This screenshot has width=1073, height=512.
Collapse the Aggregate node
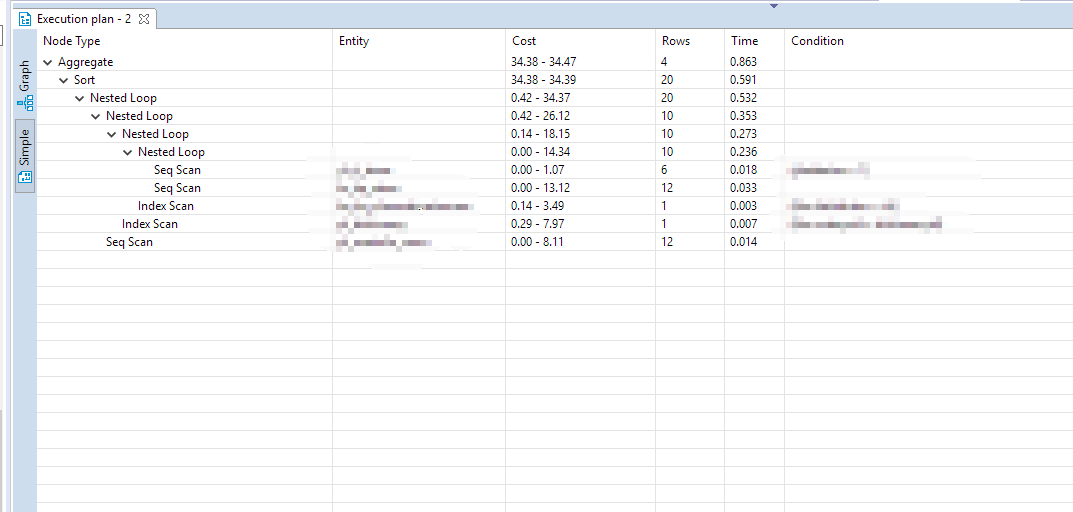click(x=48, y=62)
